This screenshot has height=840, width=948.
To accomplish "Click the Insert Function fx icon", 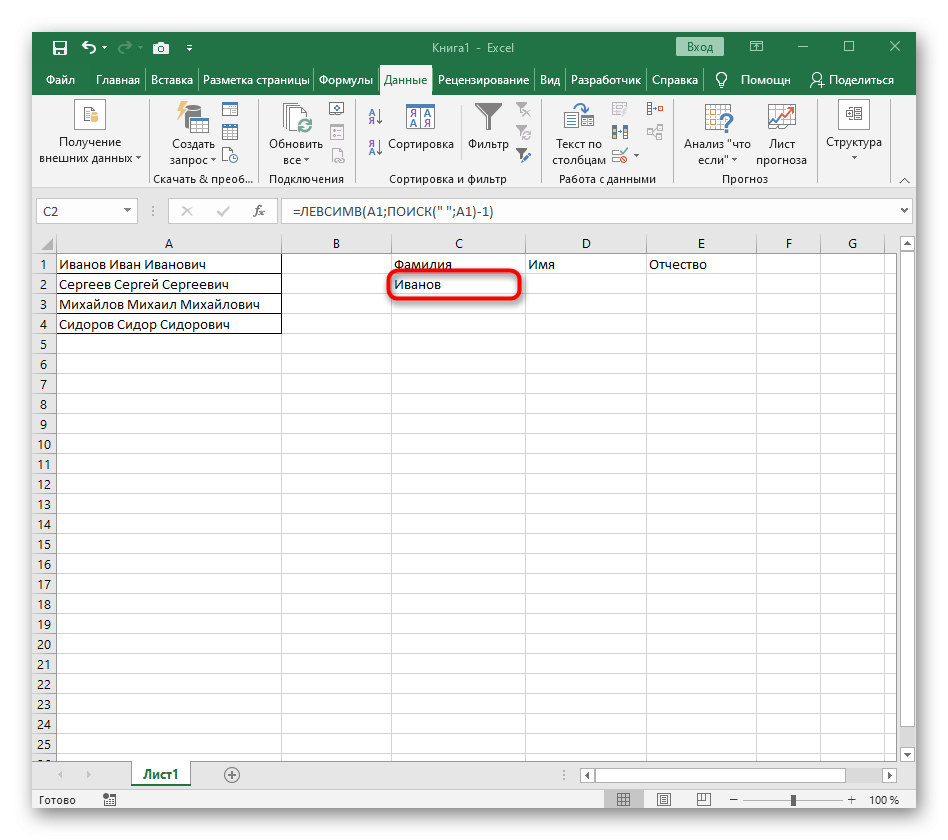I will (x=258, y=211).
